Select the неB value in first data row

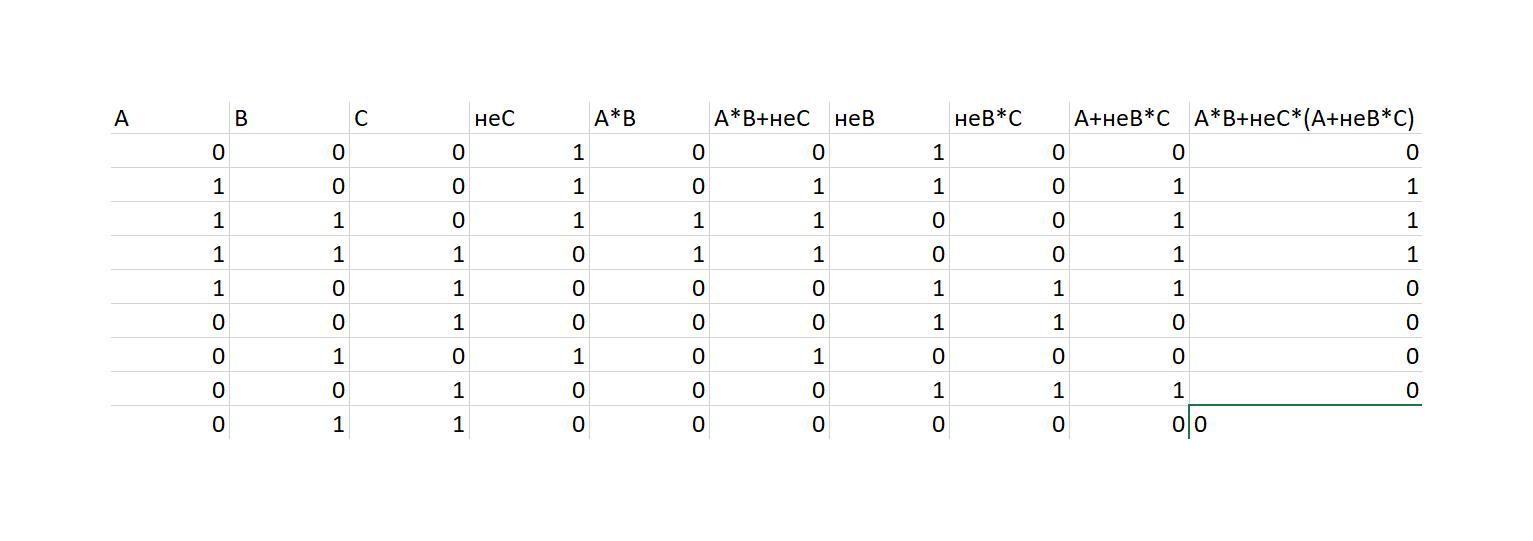click(889, 152)
